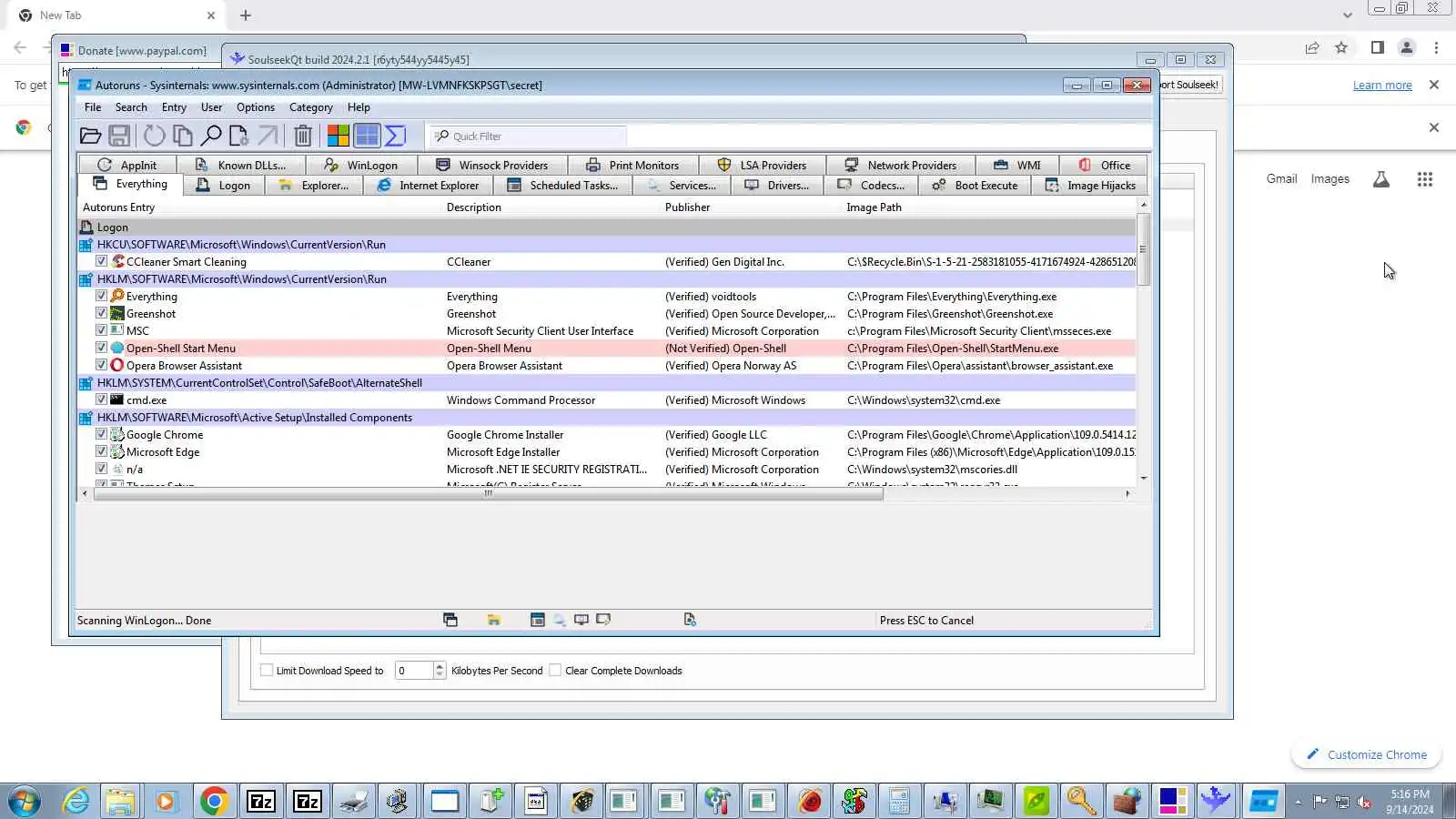Viewport: 1456px width, 819px height.
Task: Switch to the Drivers tab
Action: tap(777, 186)
